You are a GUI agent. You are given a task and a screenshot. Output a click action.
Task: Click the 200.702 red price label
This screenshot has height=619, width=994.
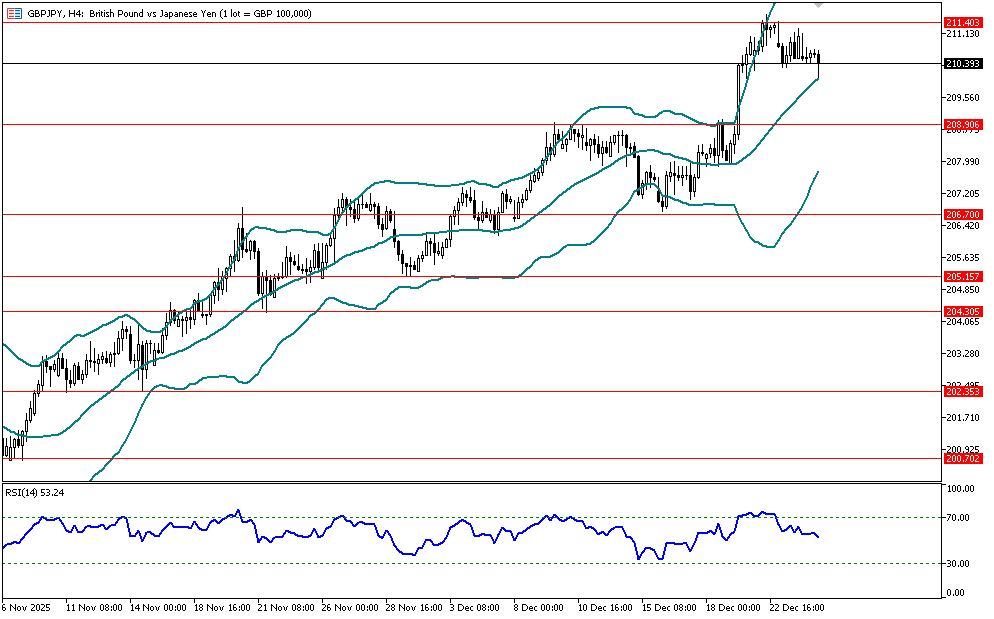(961, 458)
